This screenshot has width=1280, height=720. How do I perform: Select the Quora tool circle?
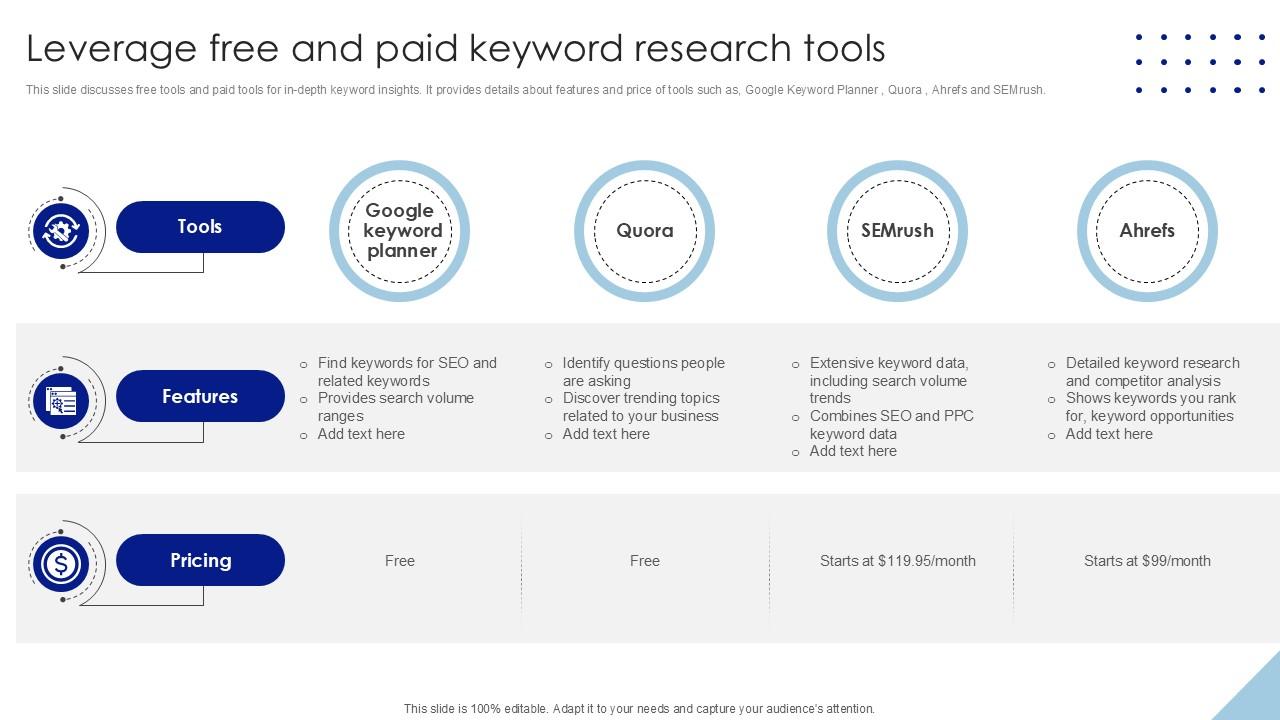[x=645, y=230]
